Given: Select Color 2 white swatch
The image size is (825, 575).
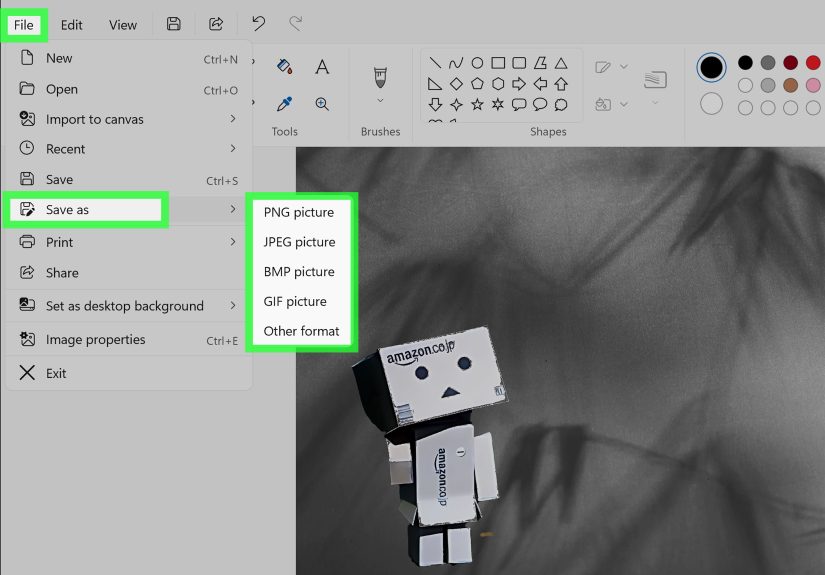Looking at the screenshot, I should (711, 104).
